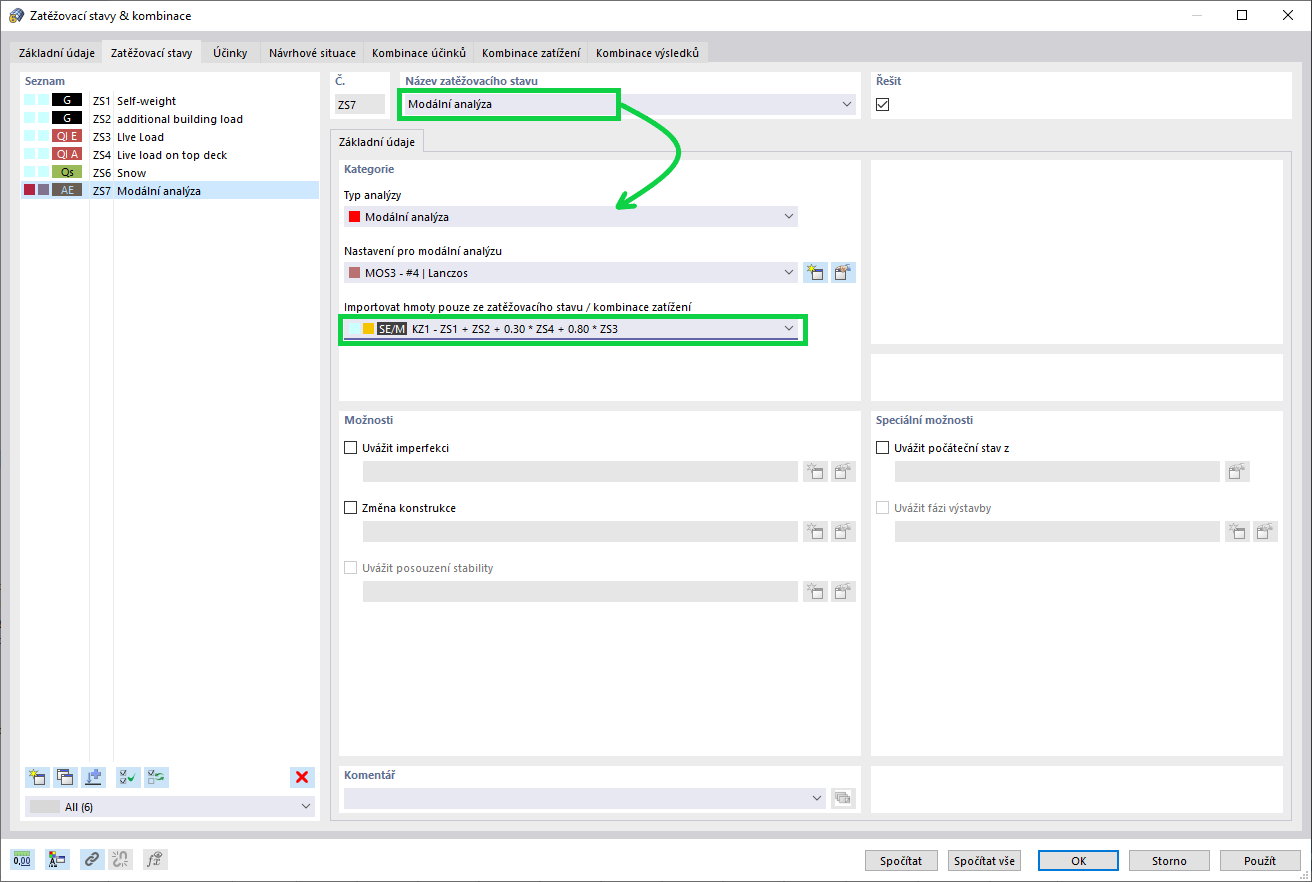Select the Zatěžovací stavy tab
The width and height of the screenshot is (1312, 882).
152,52
